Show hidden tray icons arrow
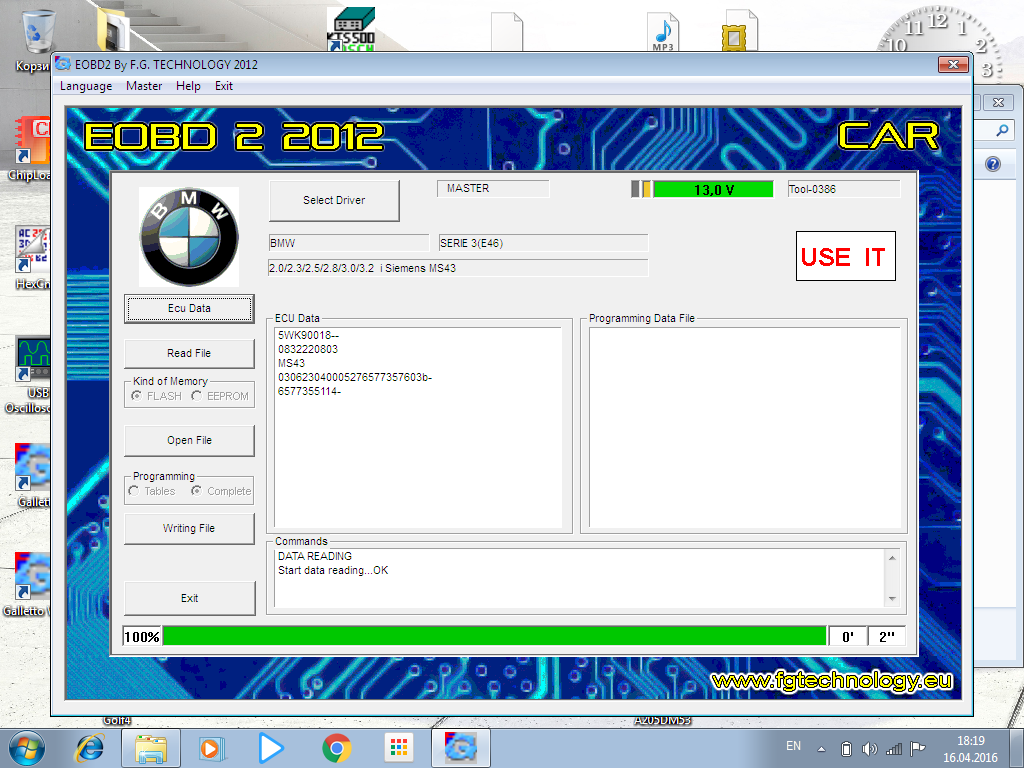 (822, 749)
